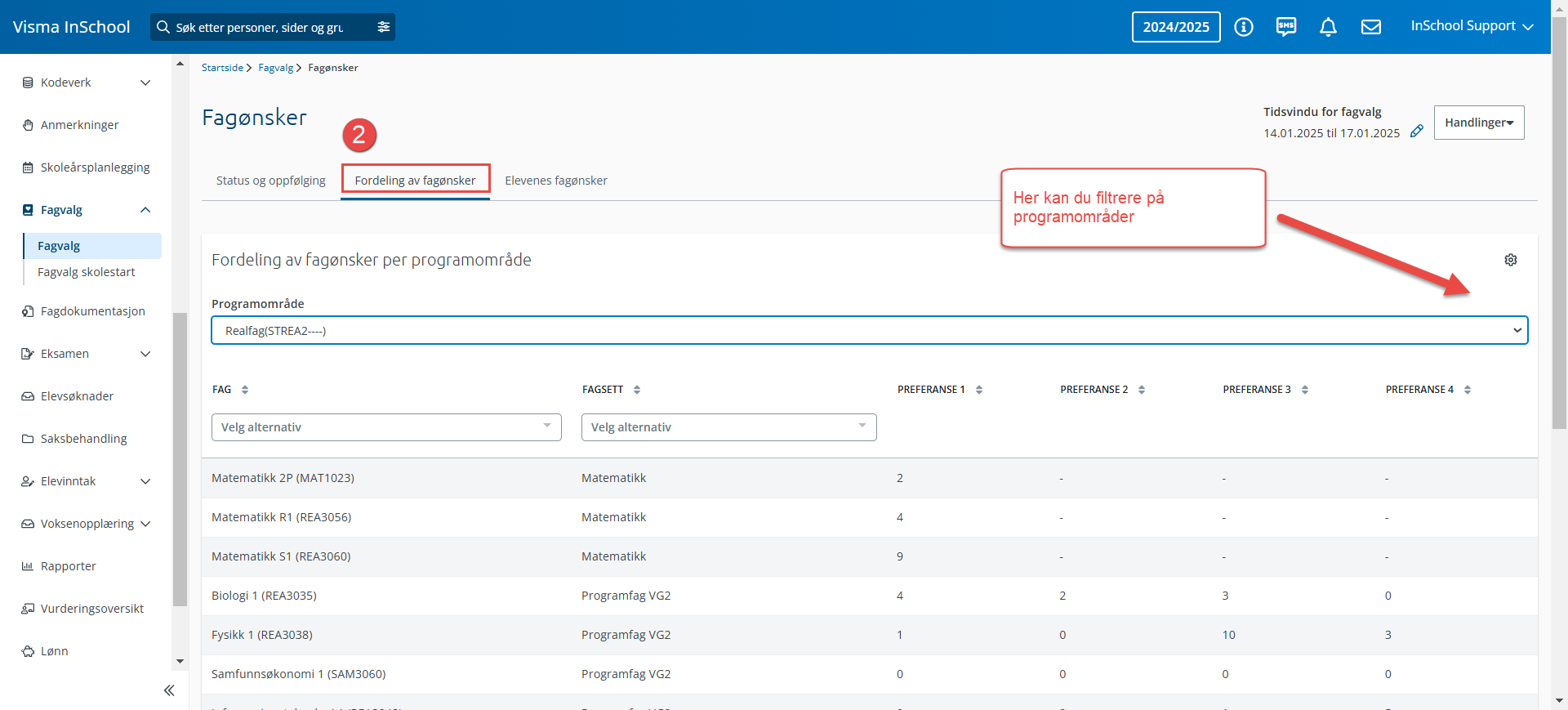Click the Lønn piggy bank icon
Image resolution: width=1568 pixels, height=710 pixels.
[28, 651]
